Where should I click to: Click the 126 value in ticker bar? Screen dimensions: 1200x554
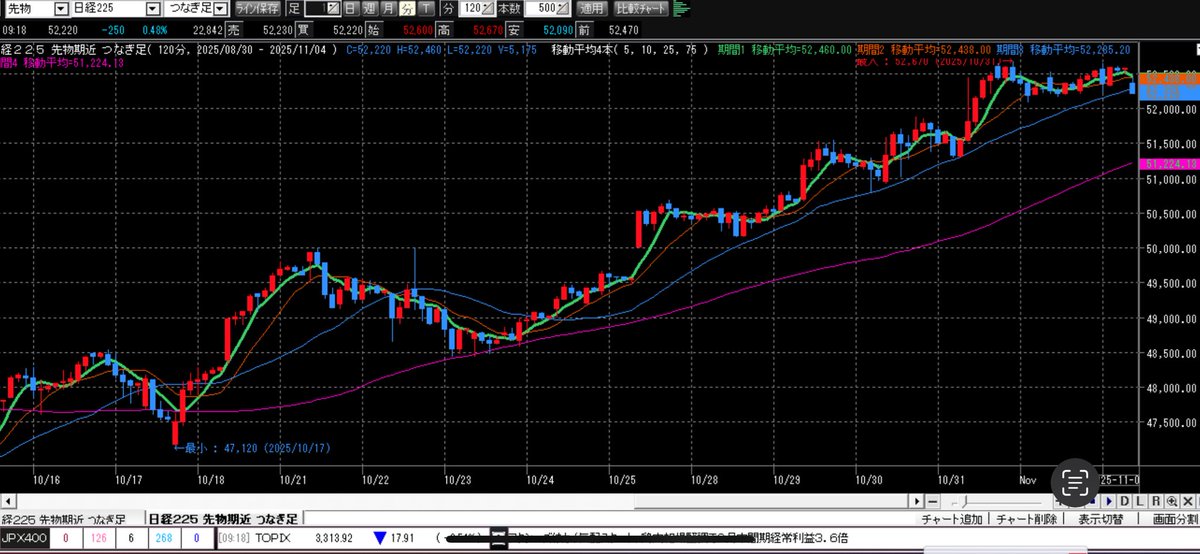coord(101,539)
